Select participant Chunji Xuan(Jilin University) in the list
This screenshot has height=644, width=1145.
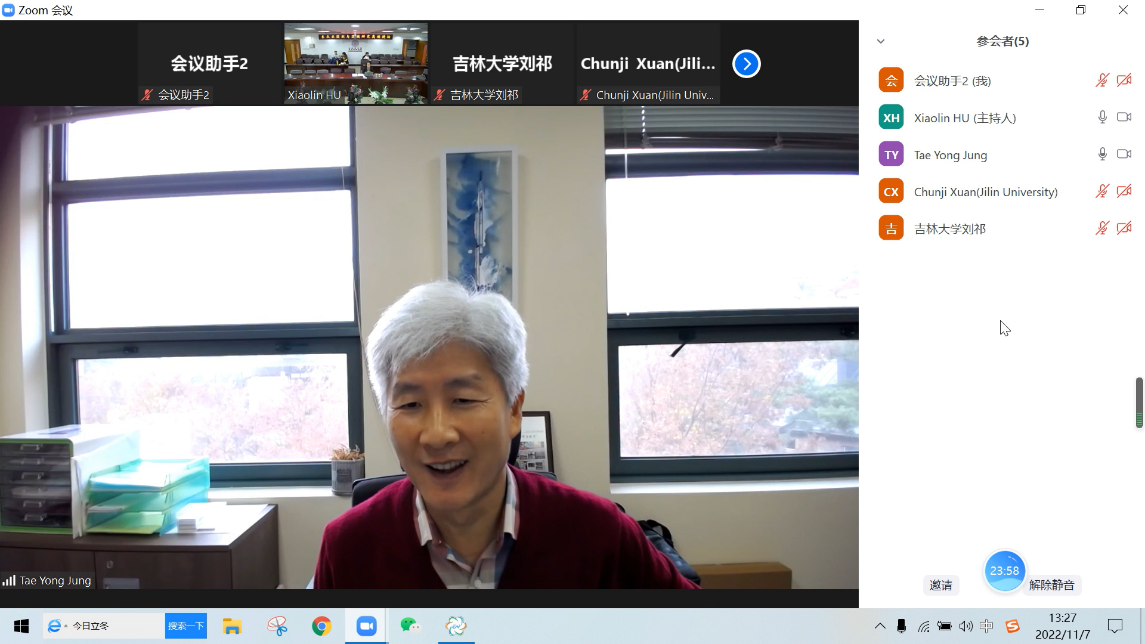coord(985,191)
